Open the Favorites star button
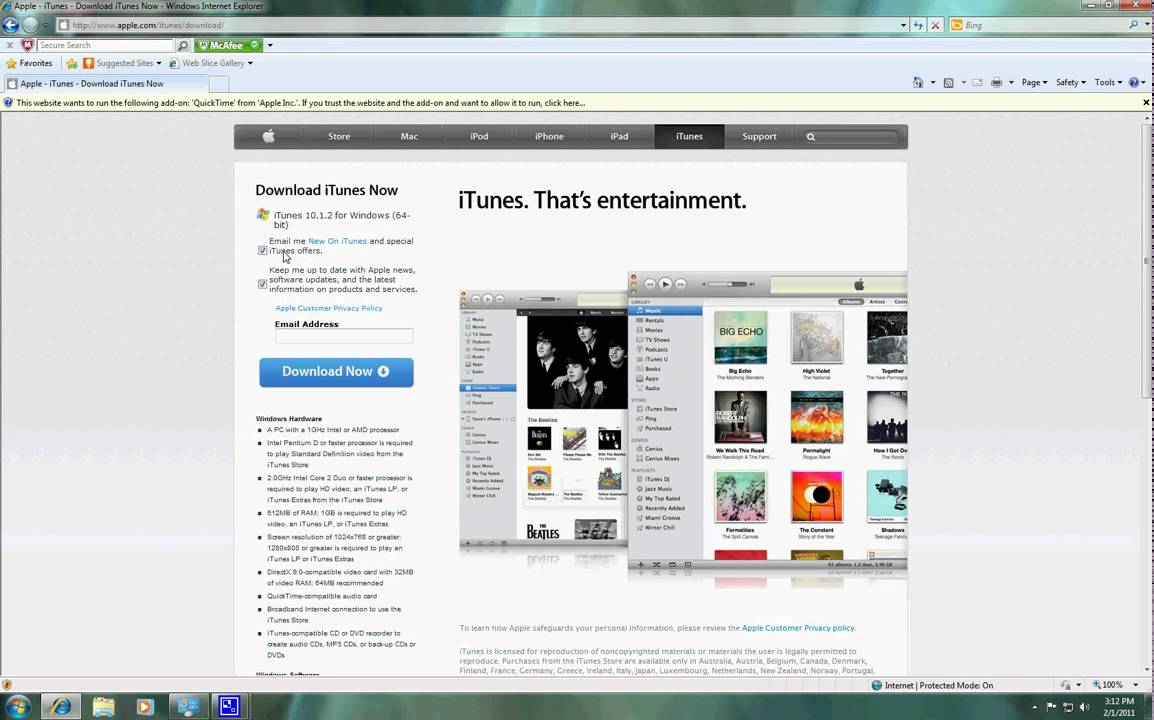Screen dimensions: 1154x720 click(x=29, y=63)
